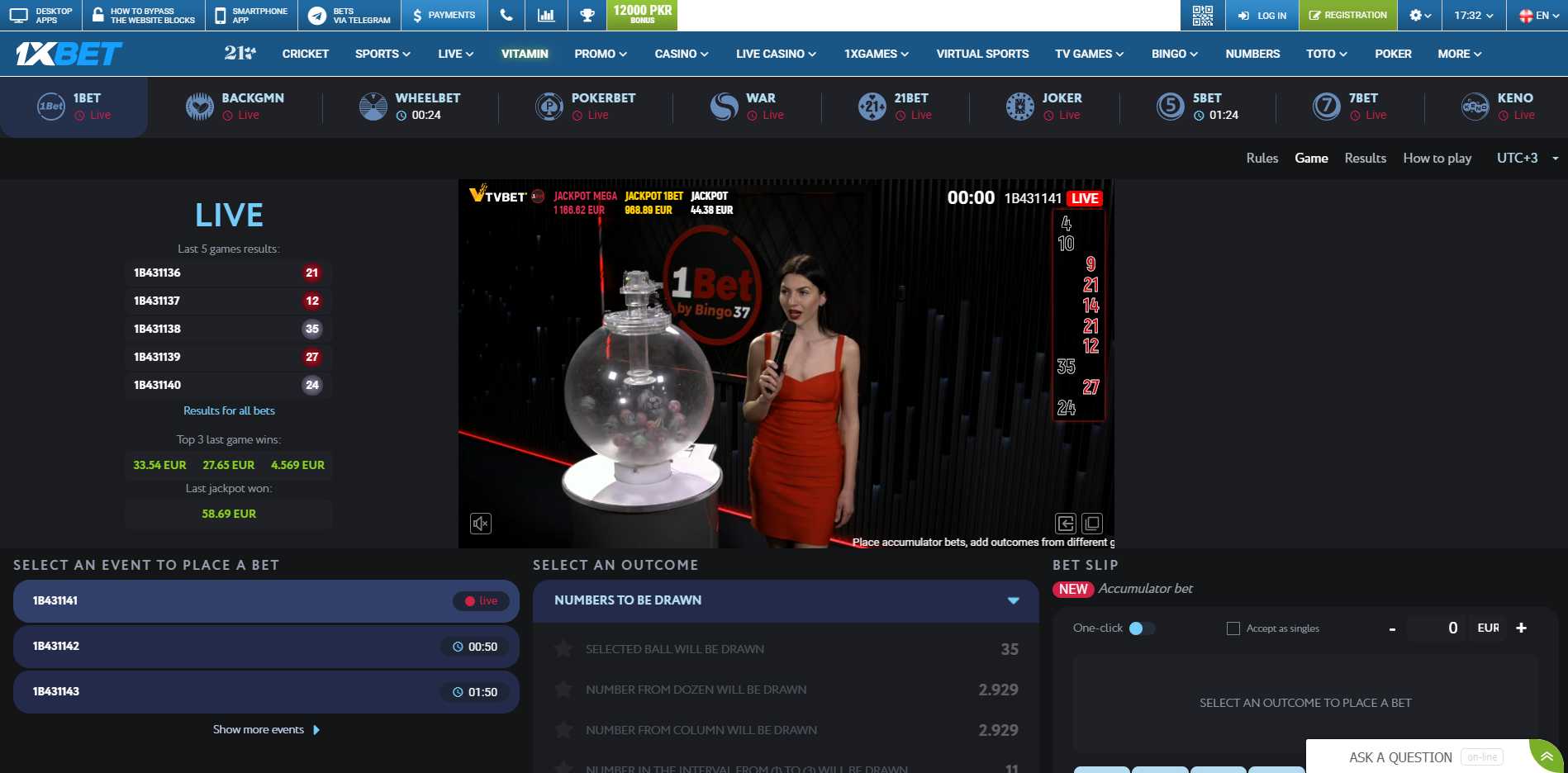
Task: Open the Payments page
Action: (444, 15)
